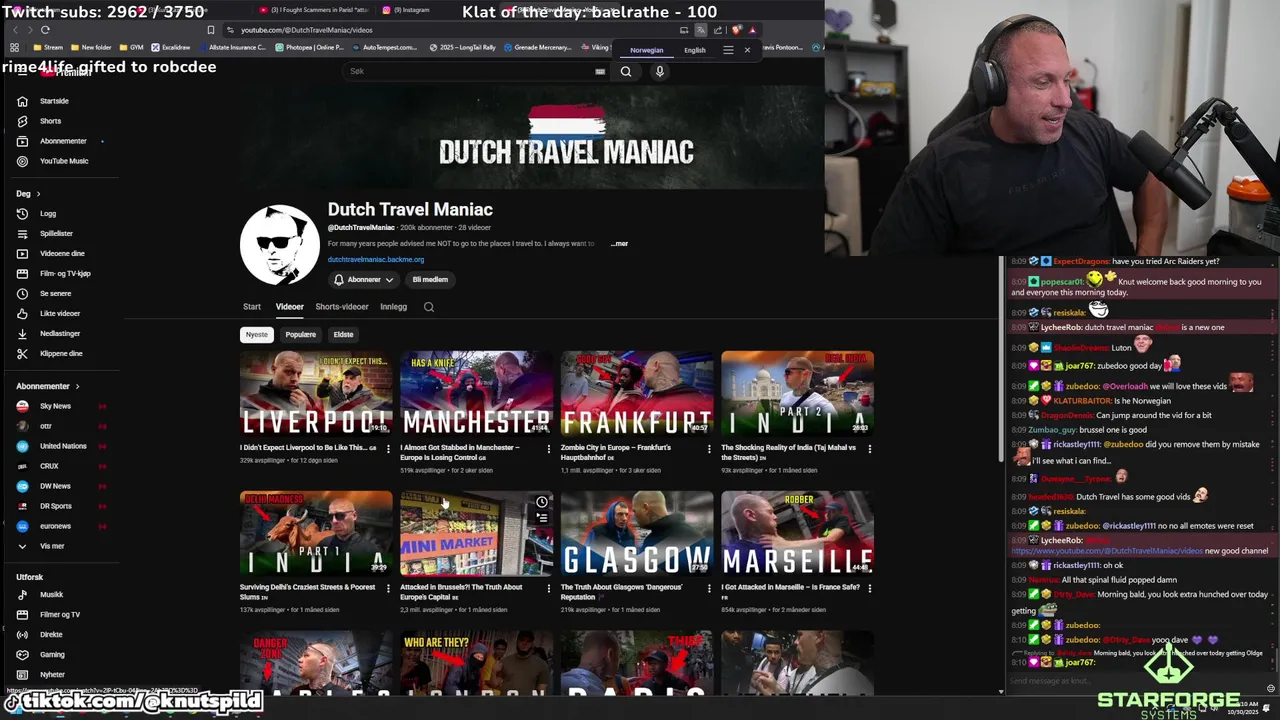Select Norwegian in translate popup
Screen dimensions: 1280x720
646,50
